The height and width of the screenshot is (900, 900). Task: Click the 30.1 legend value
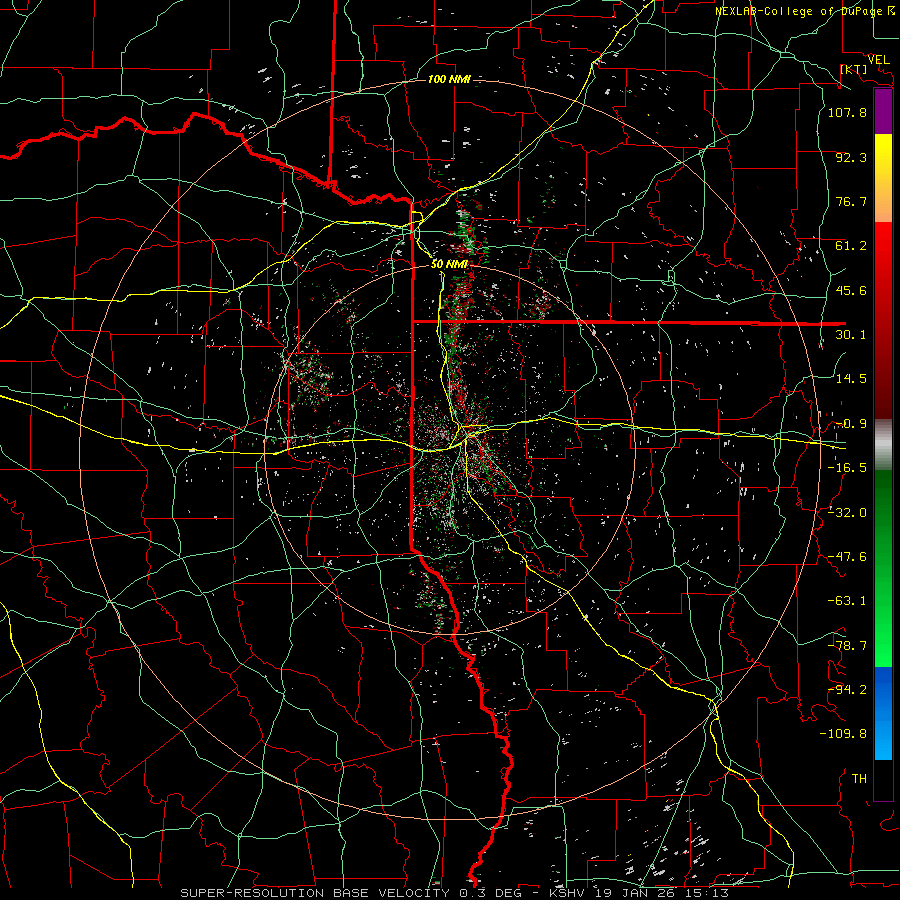click(x=851, y=335)
